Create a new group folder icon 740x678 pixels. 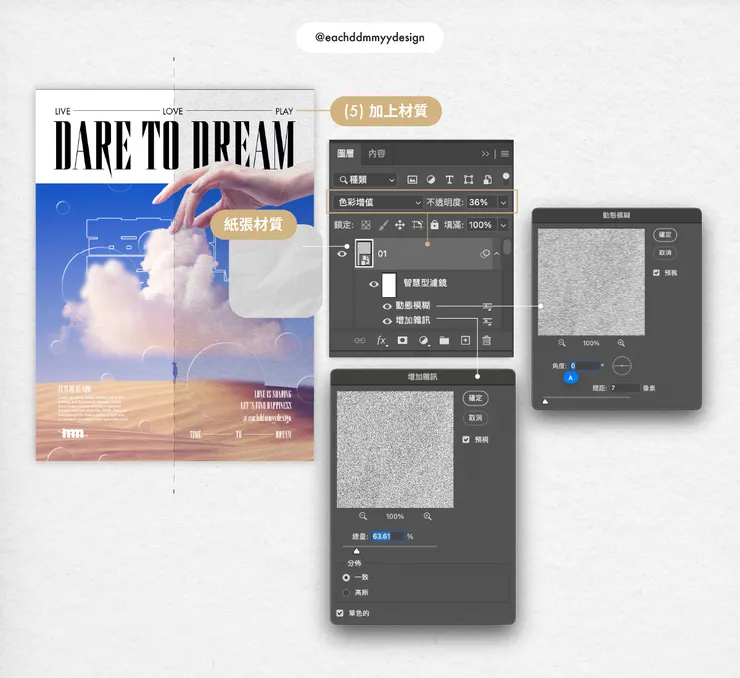coord(444,340)
